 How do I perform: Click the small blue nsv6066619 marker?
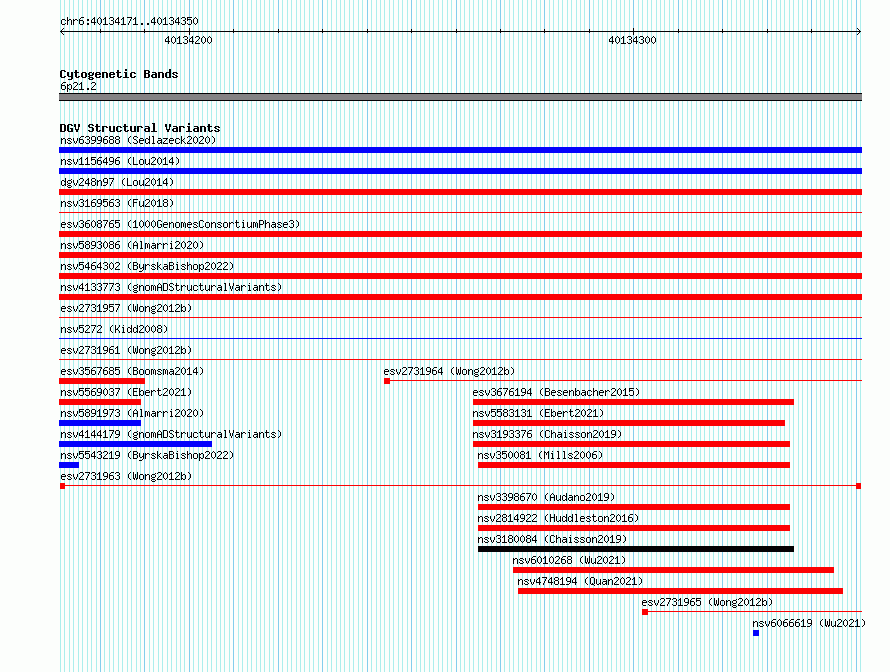click(x=756, y=633)
